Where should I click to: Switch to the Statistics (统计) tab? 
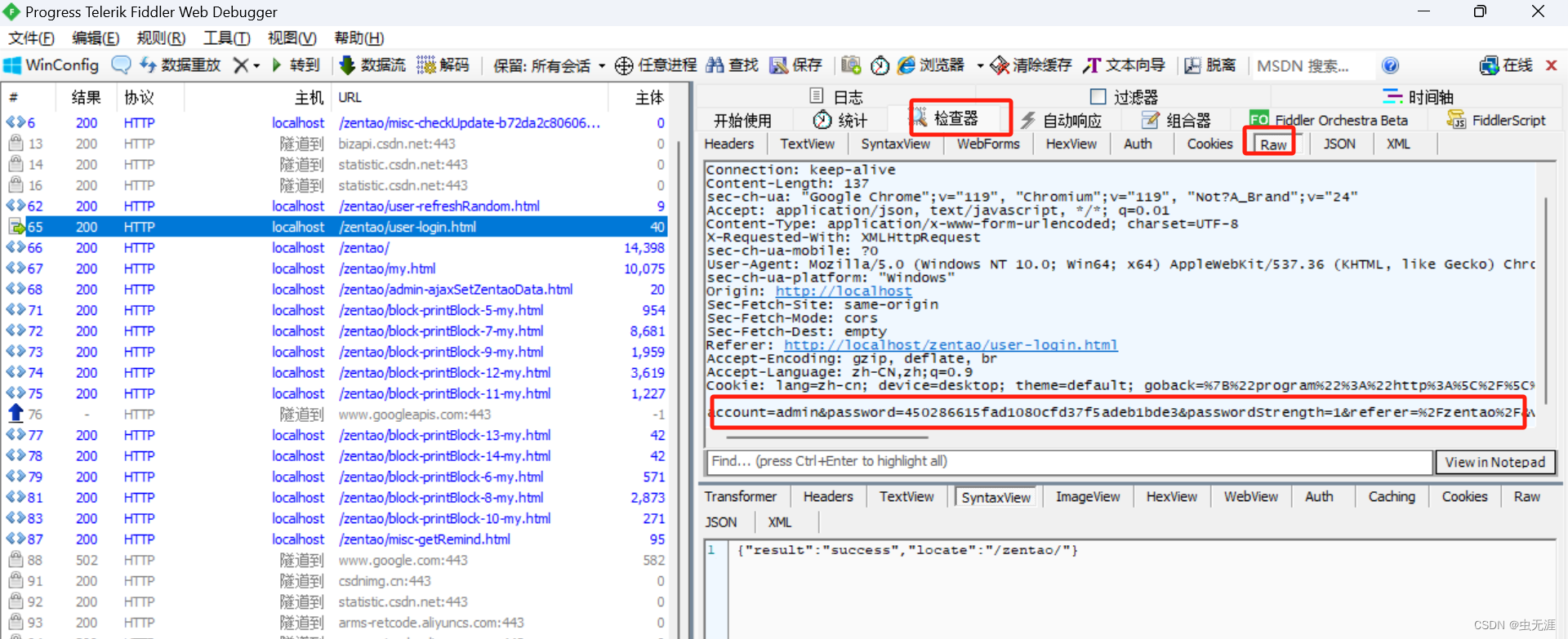(840, 120)
